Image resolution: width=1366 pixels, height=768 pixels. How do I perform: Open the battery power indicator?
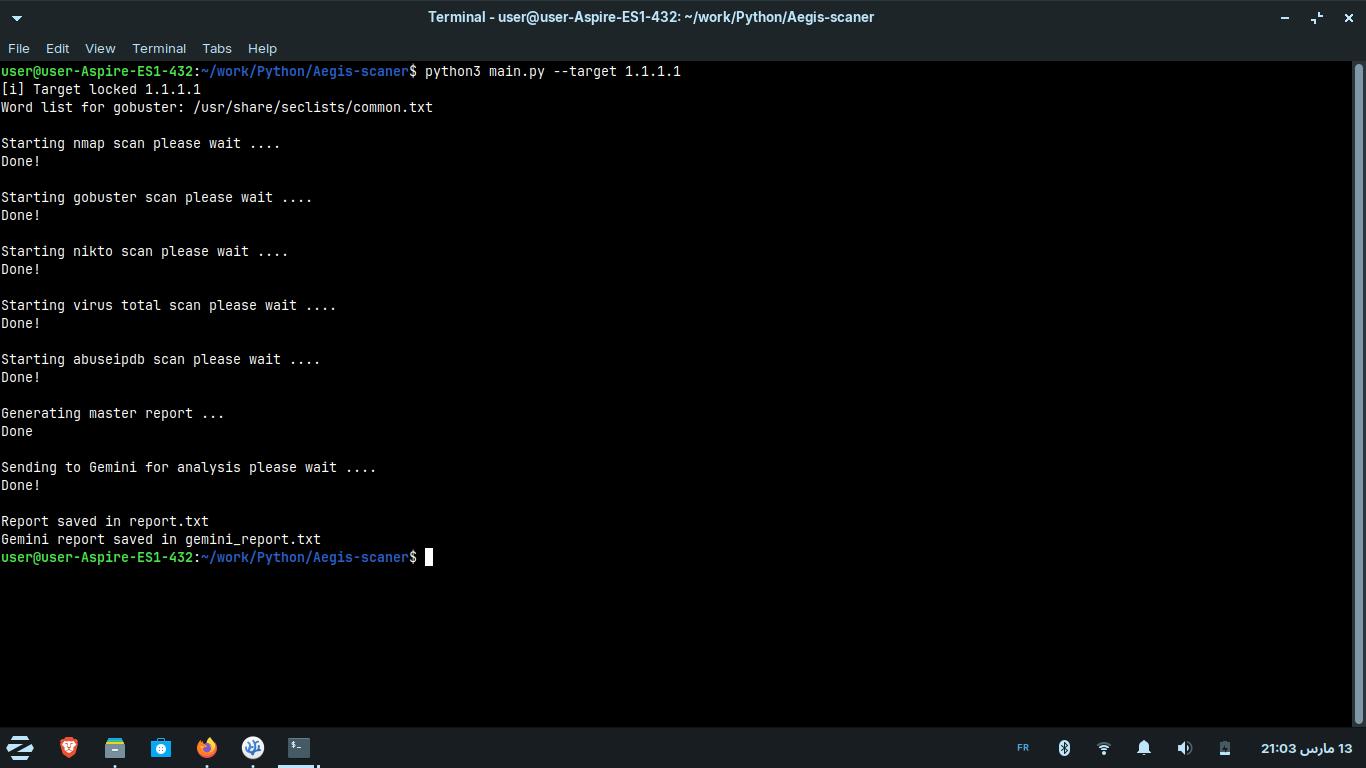tap(1224, 748)
